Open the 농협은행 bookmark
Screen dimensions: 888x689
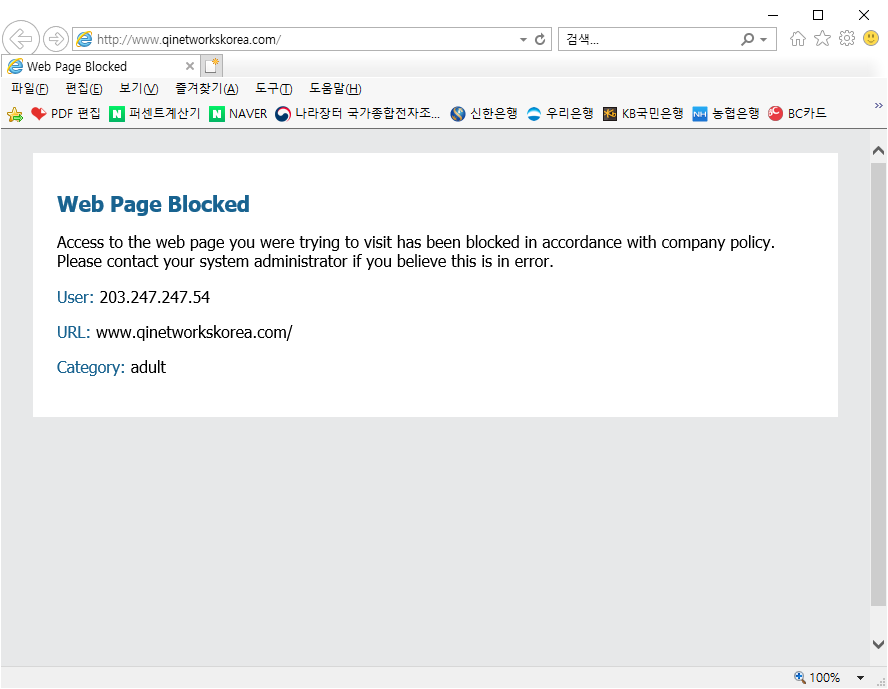tap(725, 114)
